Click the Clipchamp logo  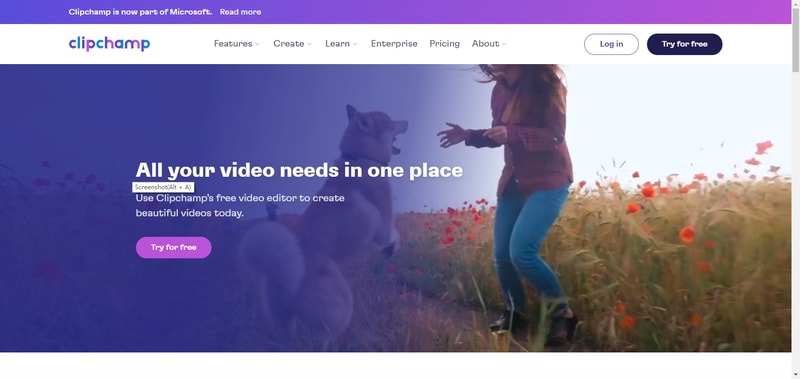pyautogui.click(x=109, y=44)
